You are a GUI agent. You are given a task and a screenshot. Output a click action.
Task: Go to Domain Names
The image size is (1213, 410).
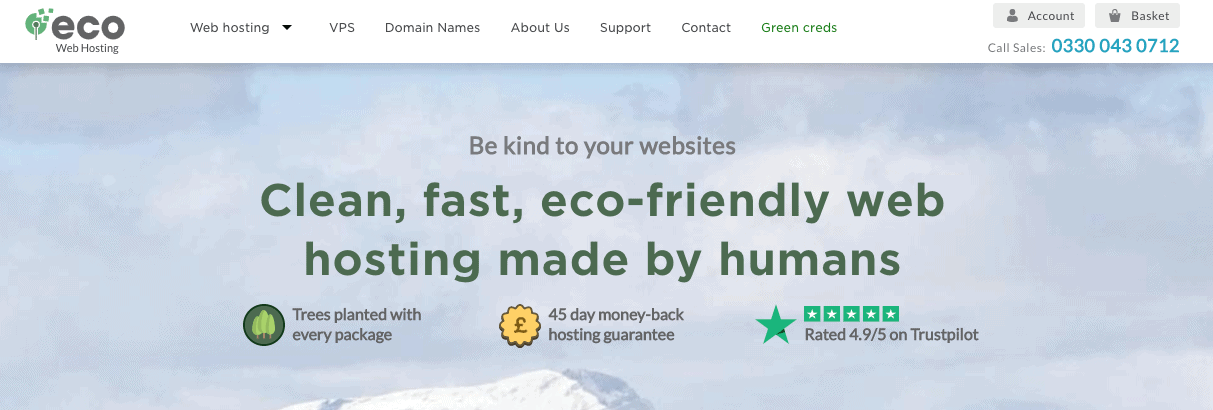(x=432, y=28)
